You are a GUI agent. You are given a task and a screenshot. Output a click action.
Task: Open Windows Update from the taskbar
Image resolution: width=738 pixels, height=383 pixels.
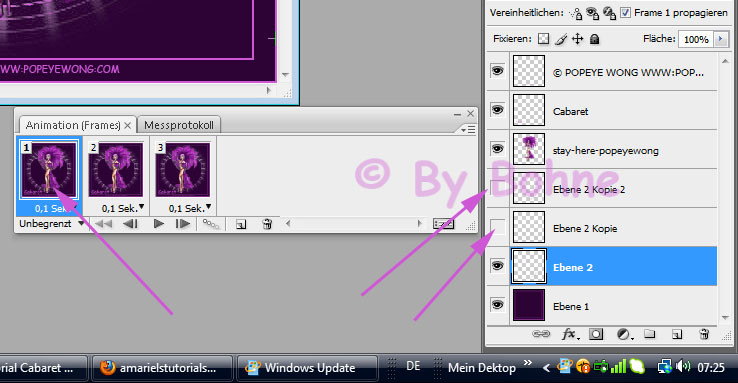pyautogui.click(x=307, y=368)
